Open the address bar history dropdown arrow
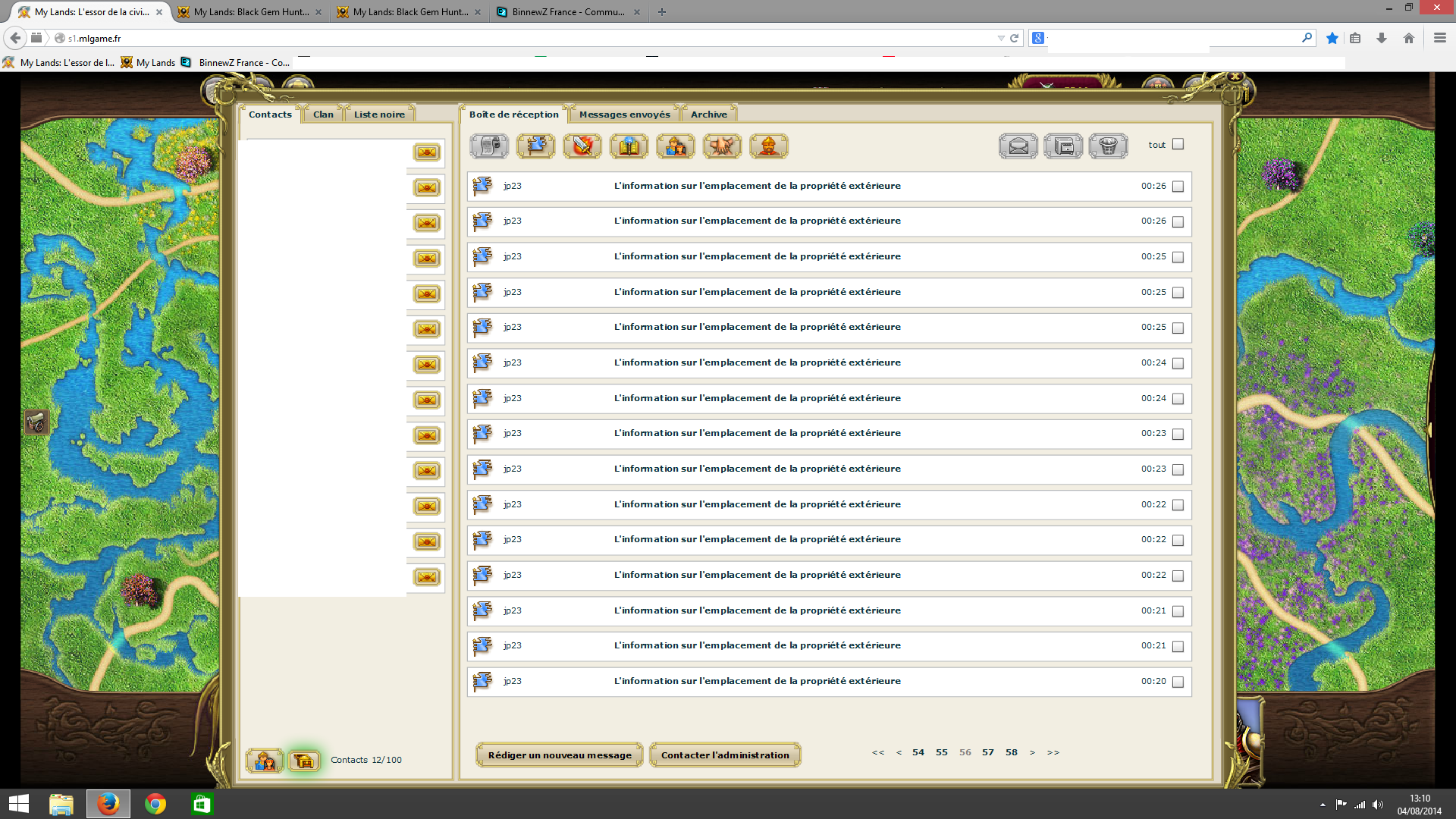 pos(1000,38)
